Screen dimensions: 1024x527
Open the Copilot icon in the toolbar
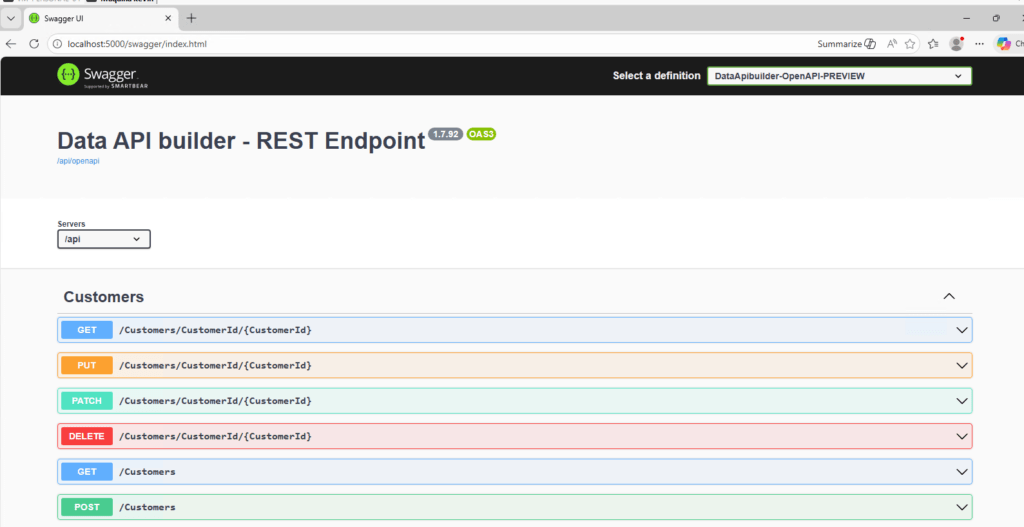(x=1004, y=44)
